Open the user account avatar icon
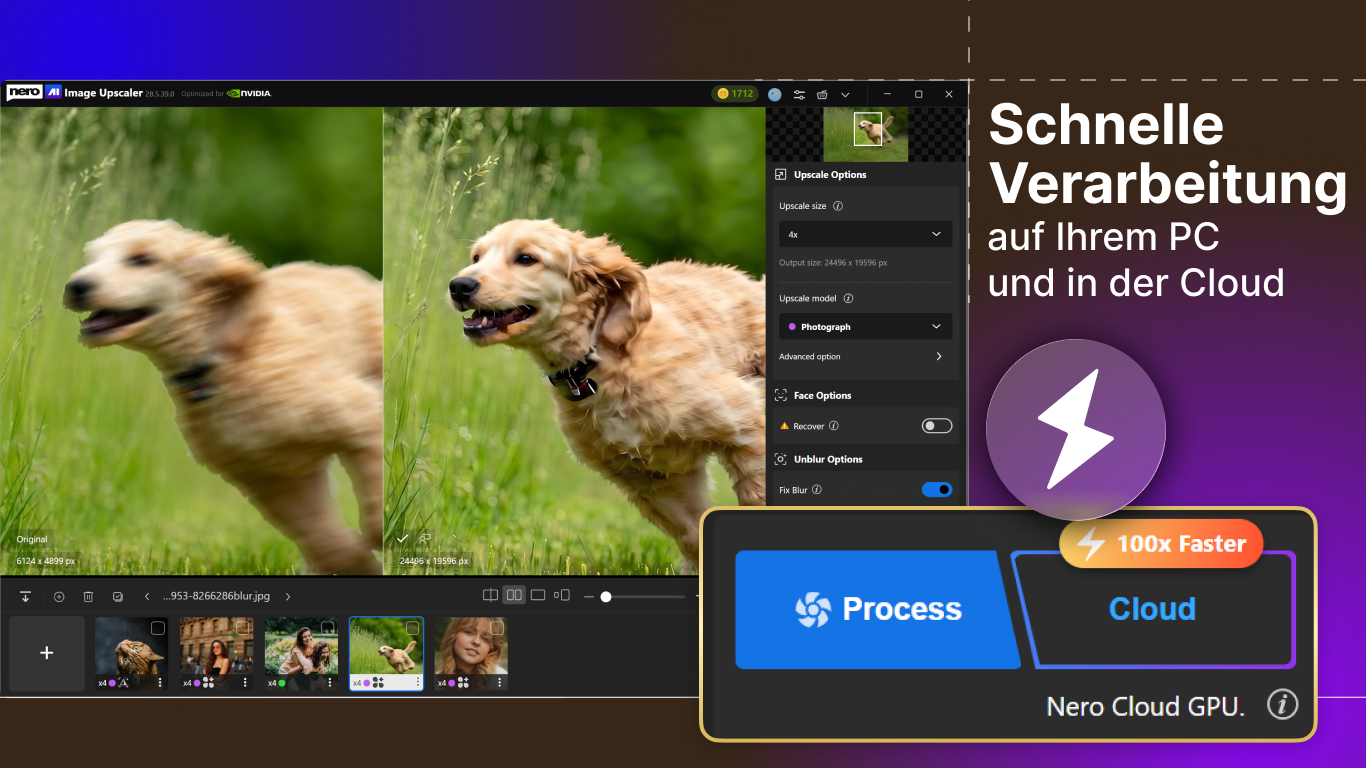 tap(775, 94)
